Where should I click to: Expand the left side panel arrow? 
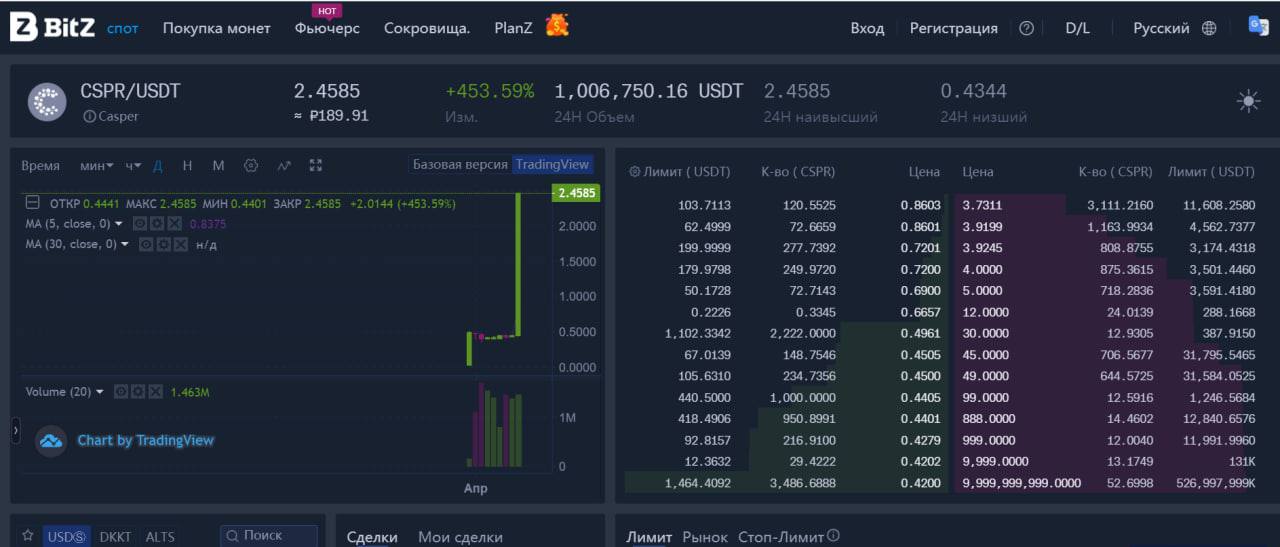15,430
